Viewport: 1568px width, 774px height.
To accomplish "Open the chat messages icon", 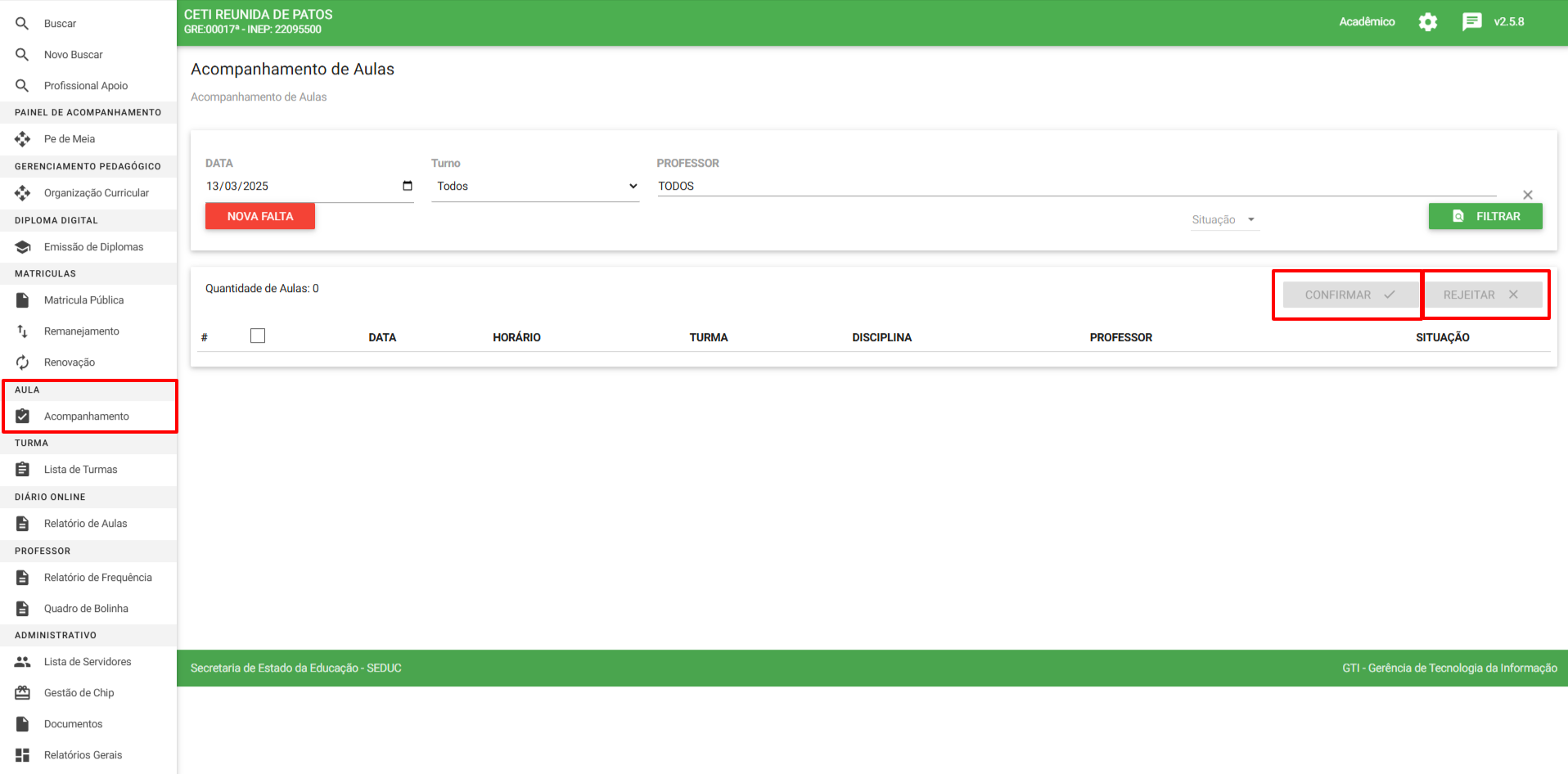I will pyautogui.click(x=1471, y=22).
